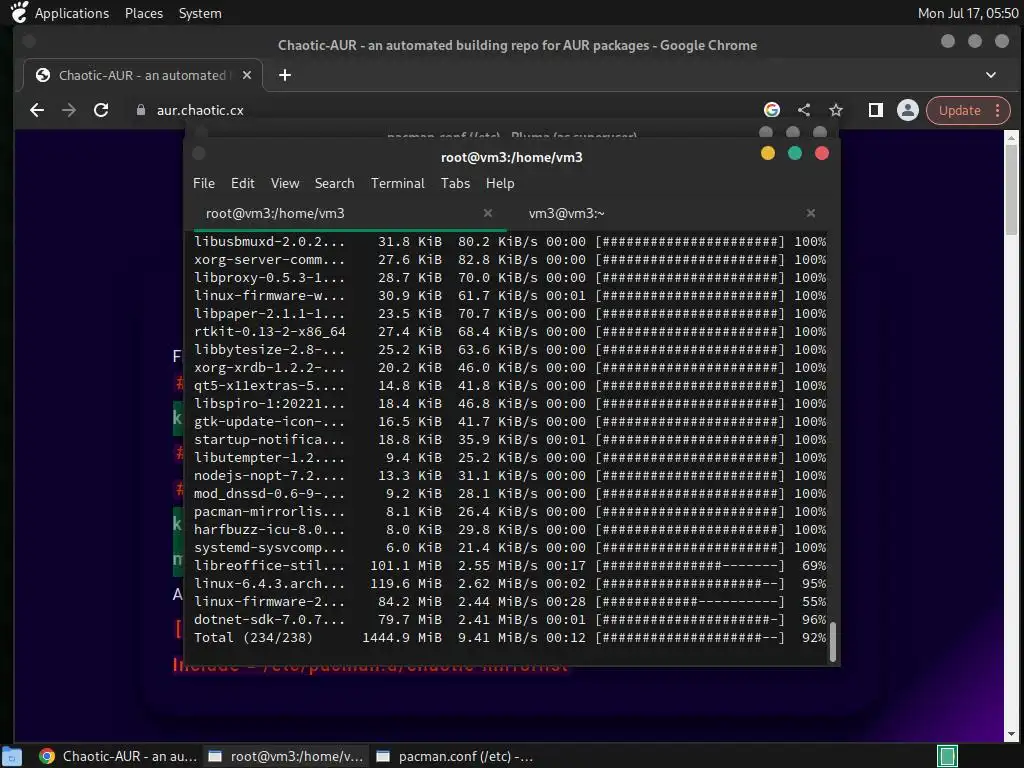Click the nodejs-nopt-7.2... row
The width and height of the screenshot is (1024, 768).
point(510,475)
